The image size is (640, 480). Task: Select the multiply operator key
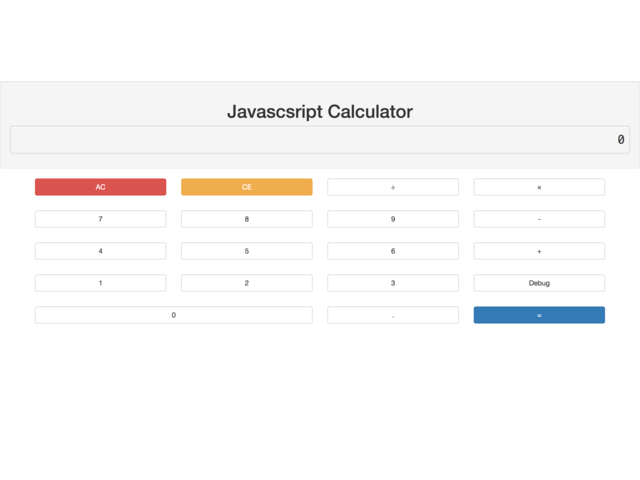coord(539,187)
